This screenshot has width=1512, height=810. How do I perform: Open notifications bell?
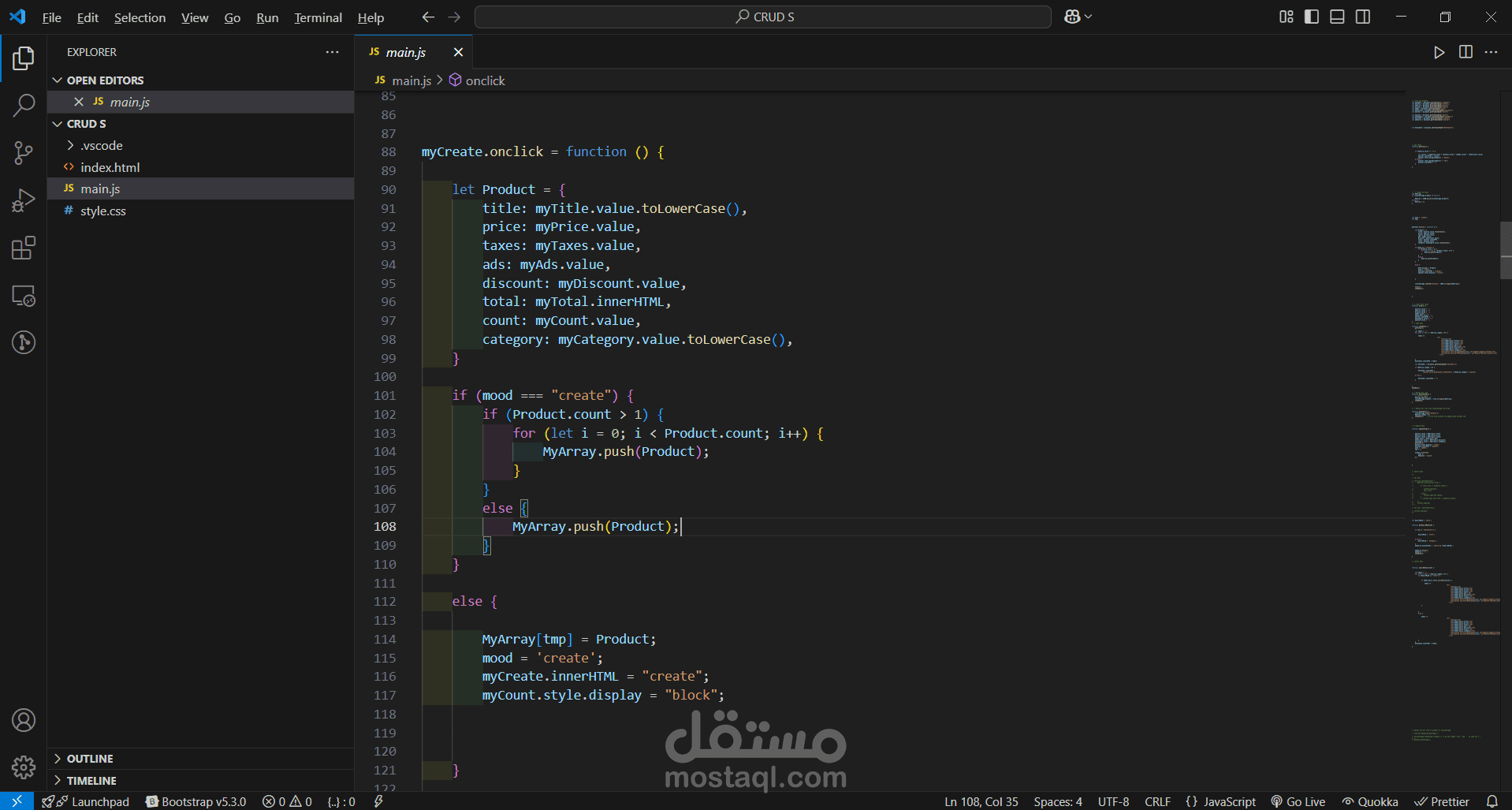(1492, 801)
